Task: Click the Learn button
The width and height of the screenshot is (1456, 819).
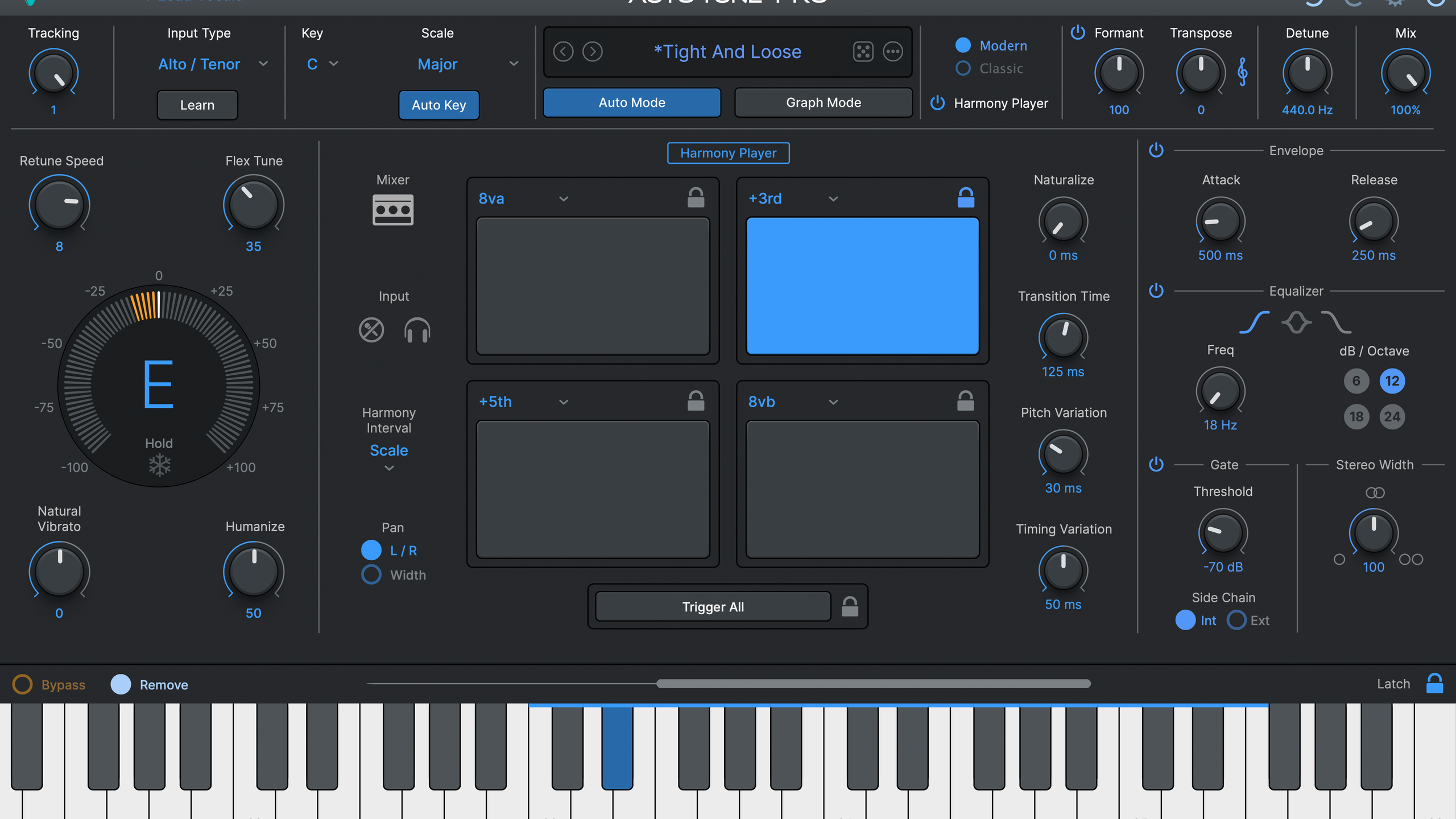Action: [x=197, y=105]
